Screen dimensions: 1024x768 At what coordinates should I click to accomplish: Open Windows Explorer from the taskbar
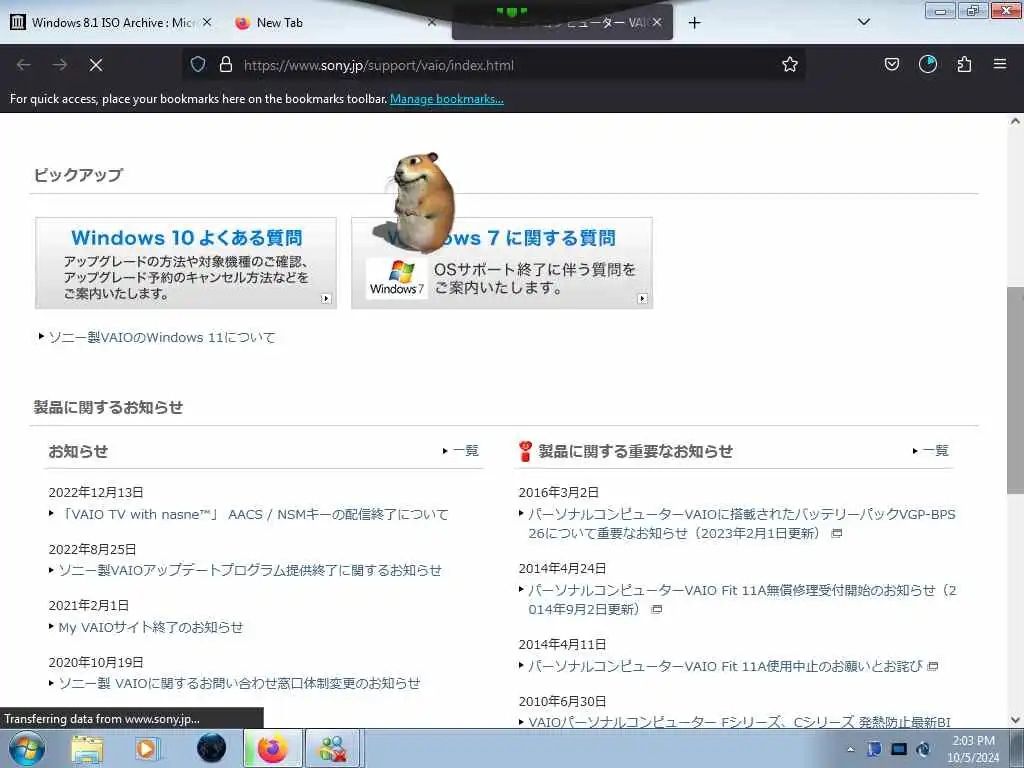click(87, 748)
